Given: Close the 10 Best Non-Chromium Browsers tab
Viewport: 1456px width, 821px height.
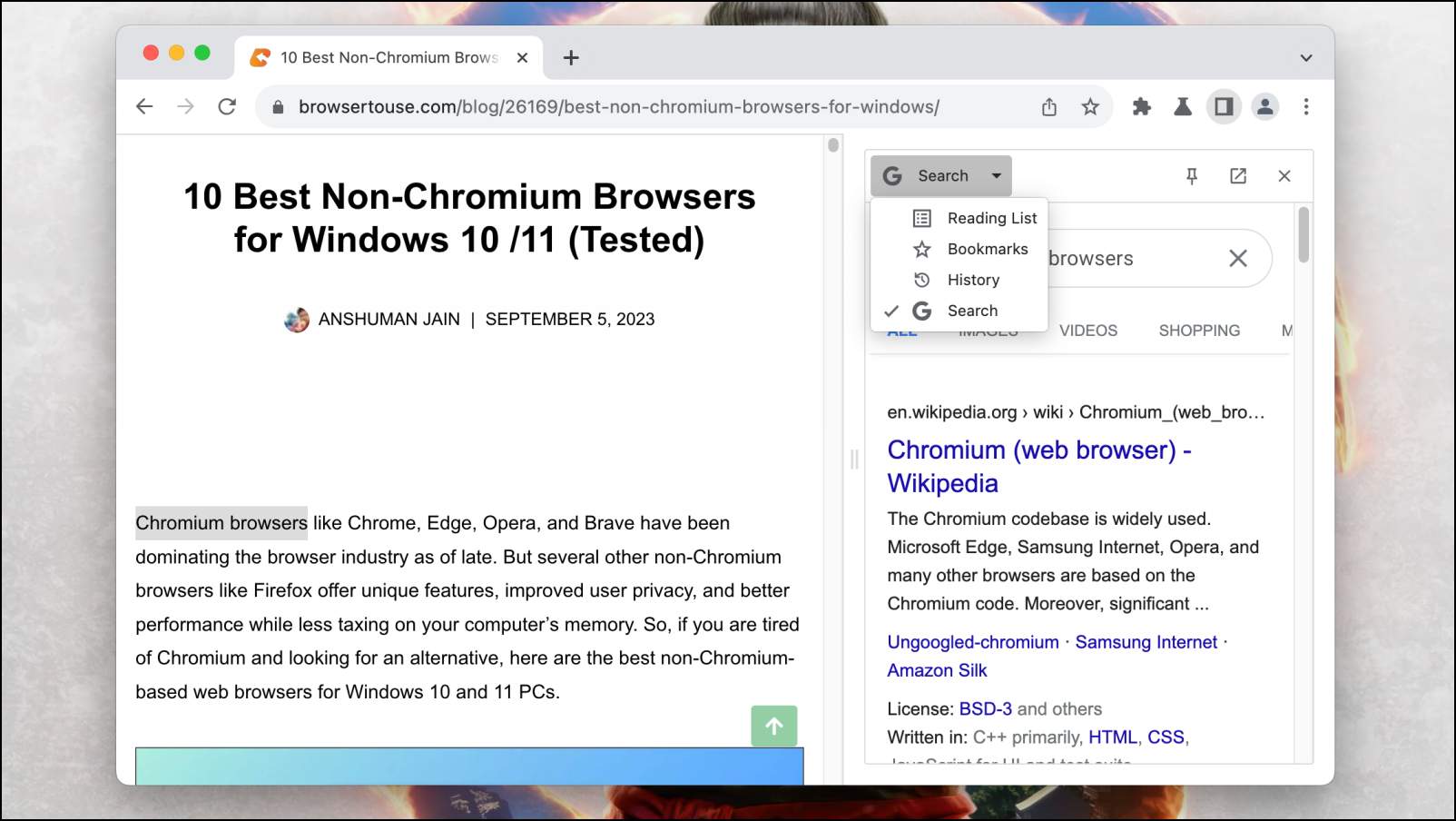Looking at the screenshot, I should (x=523, y=57).
